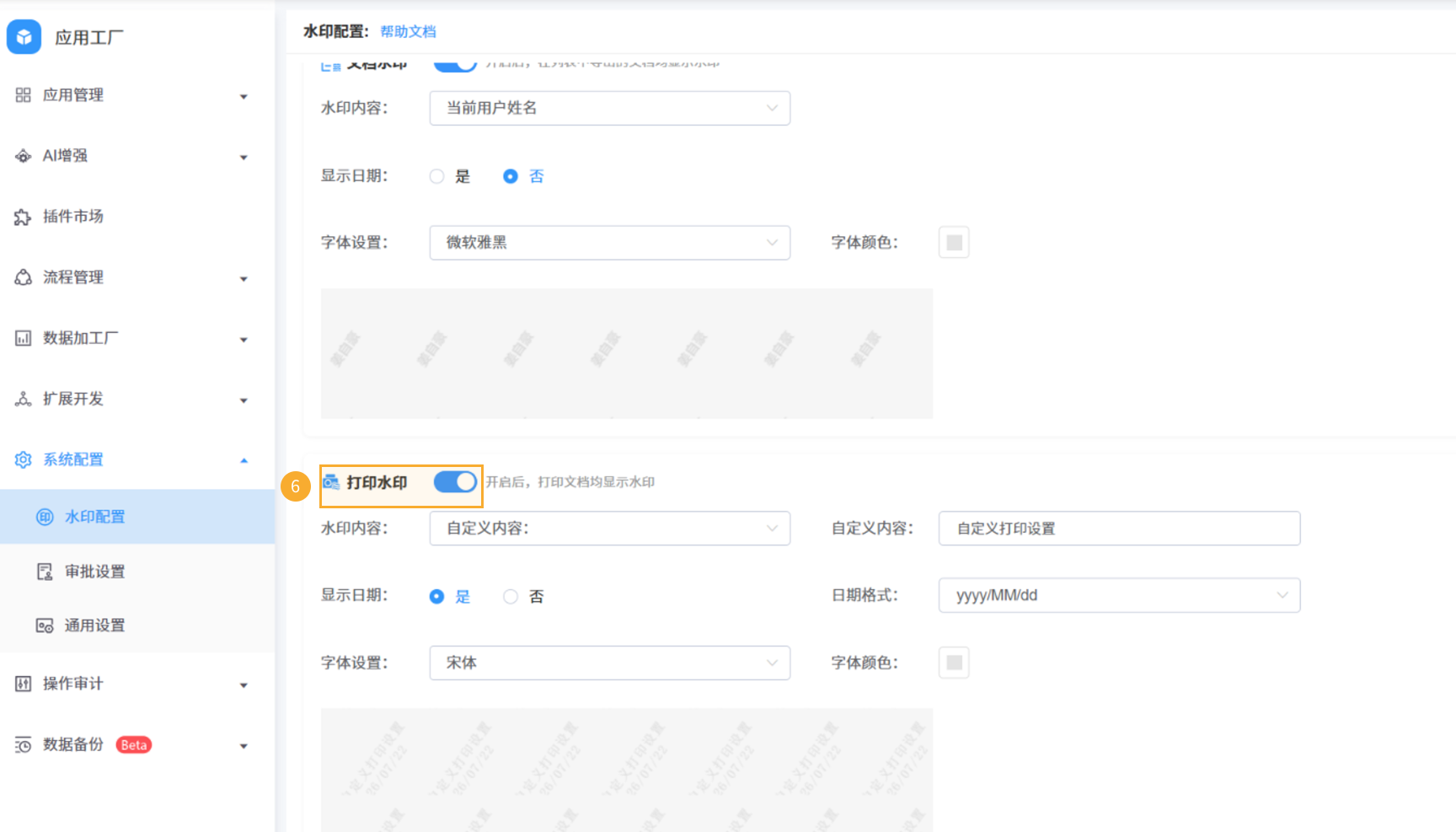Toggle the 打印水印 switch
Image resolution: width=1456 pixels, height=832 pixels.
pos(455,481)
